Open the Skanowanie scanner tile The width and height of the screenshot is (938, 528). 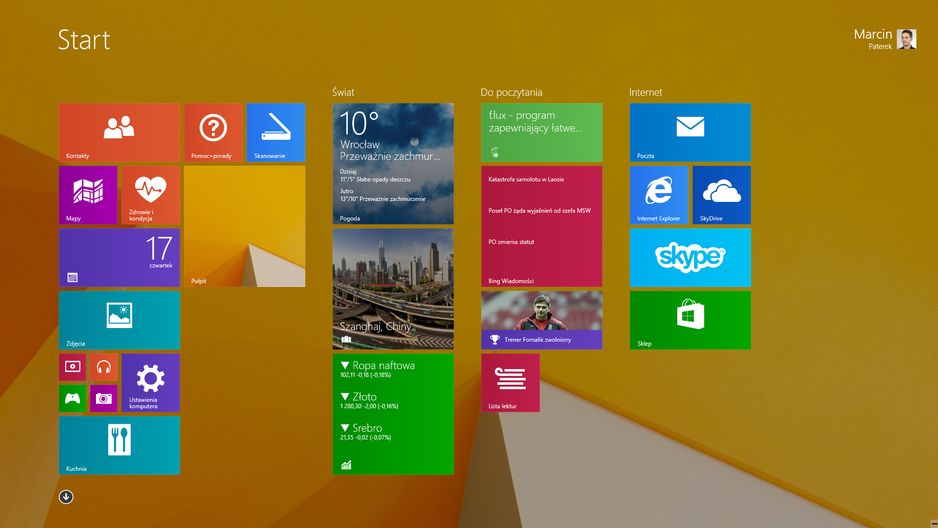pos(276,132)
